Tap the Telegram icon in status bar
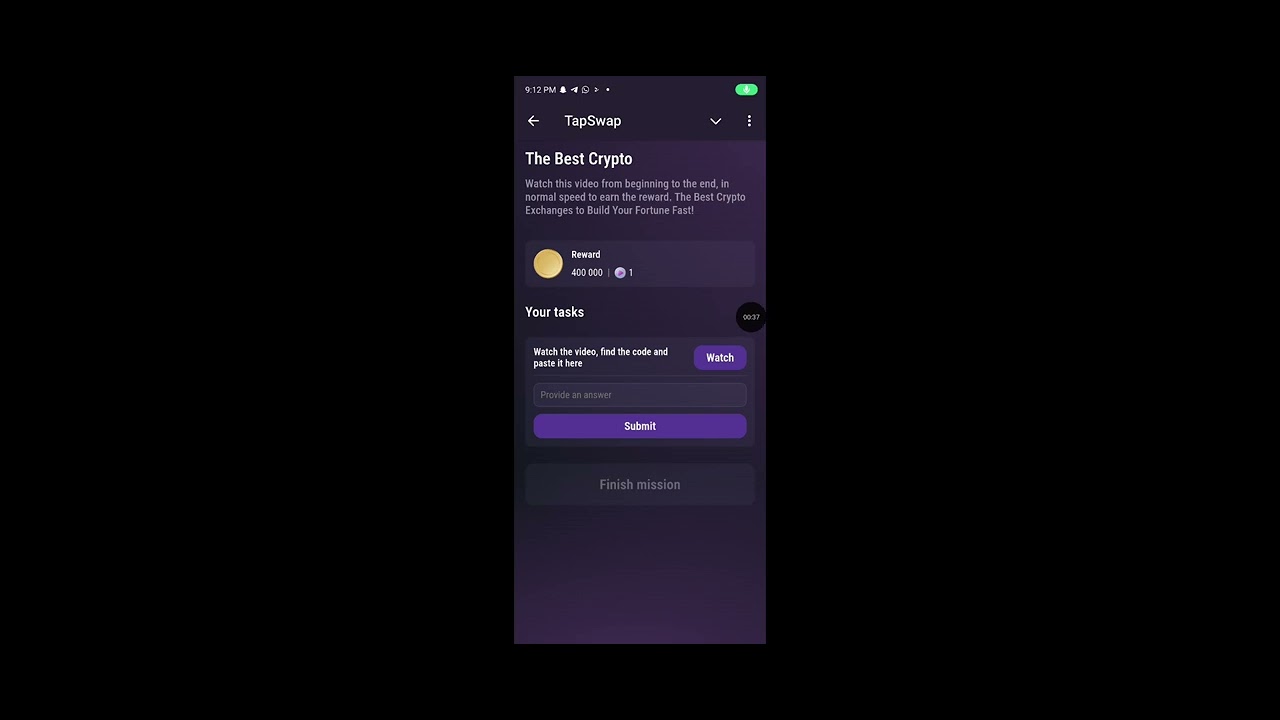 574,90
